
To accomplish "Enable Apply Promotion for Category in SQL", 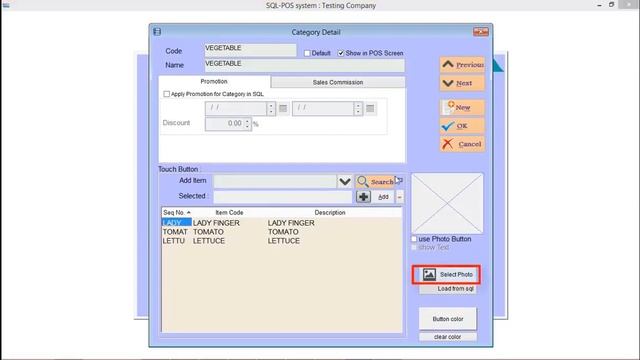I will 167,94.
